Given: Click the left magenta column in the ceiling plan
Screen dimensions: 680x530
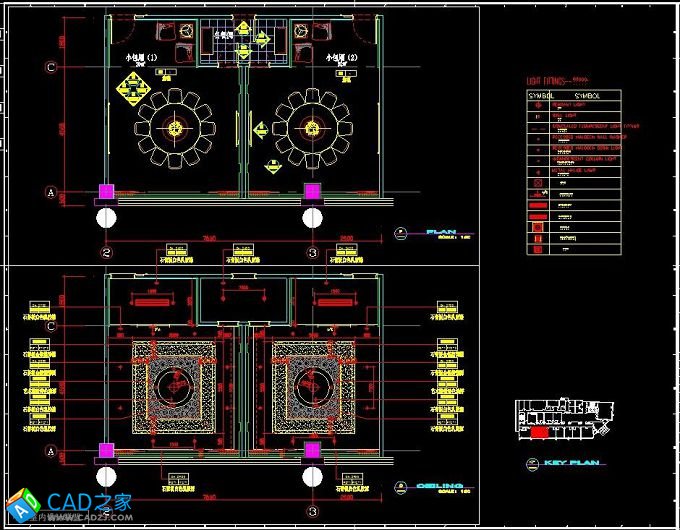Looking at the screenshot, I should [x=105, y=451].
